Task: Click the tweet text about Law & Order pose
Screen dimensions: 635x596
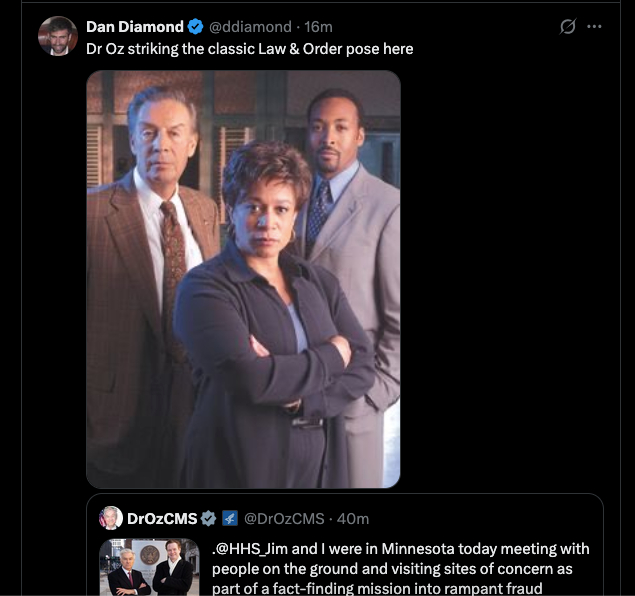Action: 249,48
